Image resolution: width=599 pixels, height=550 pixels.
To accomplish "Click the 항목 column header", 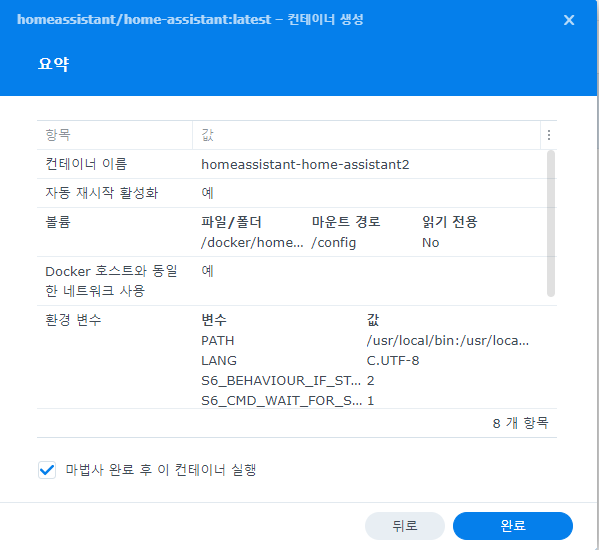I will click(115, 135).
